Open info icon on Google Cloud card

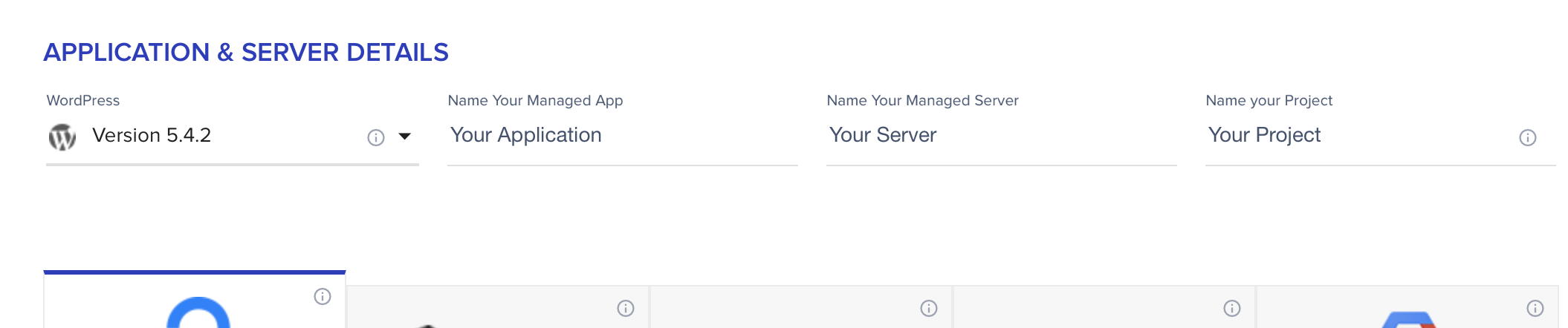click(x=1535, y=308)
